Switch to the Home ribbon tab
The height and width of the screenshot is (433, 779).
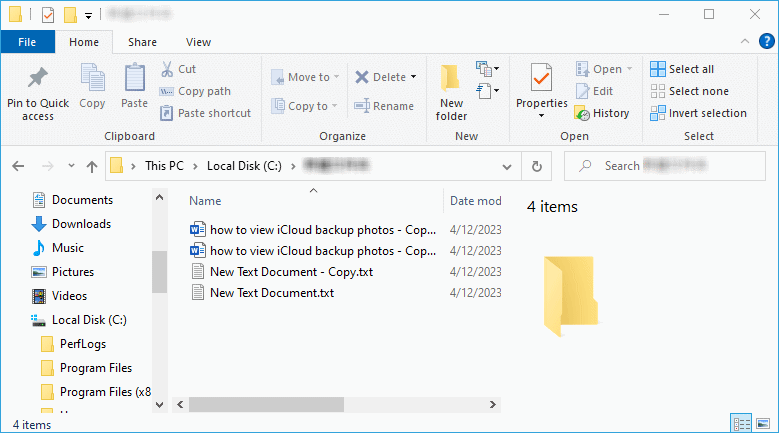(84, 42)
